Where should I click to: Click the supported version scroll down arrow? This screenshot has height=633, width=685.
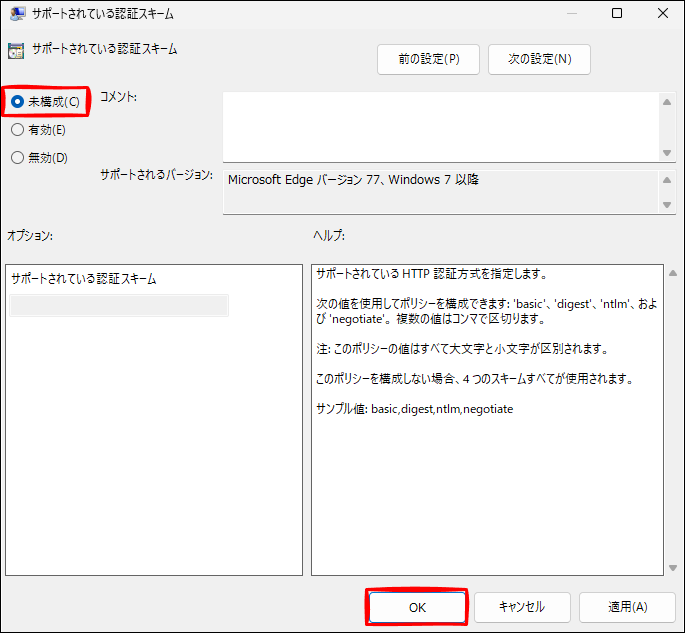[667, 205]
